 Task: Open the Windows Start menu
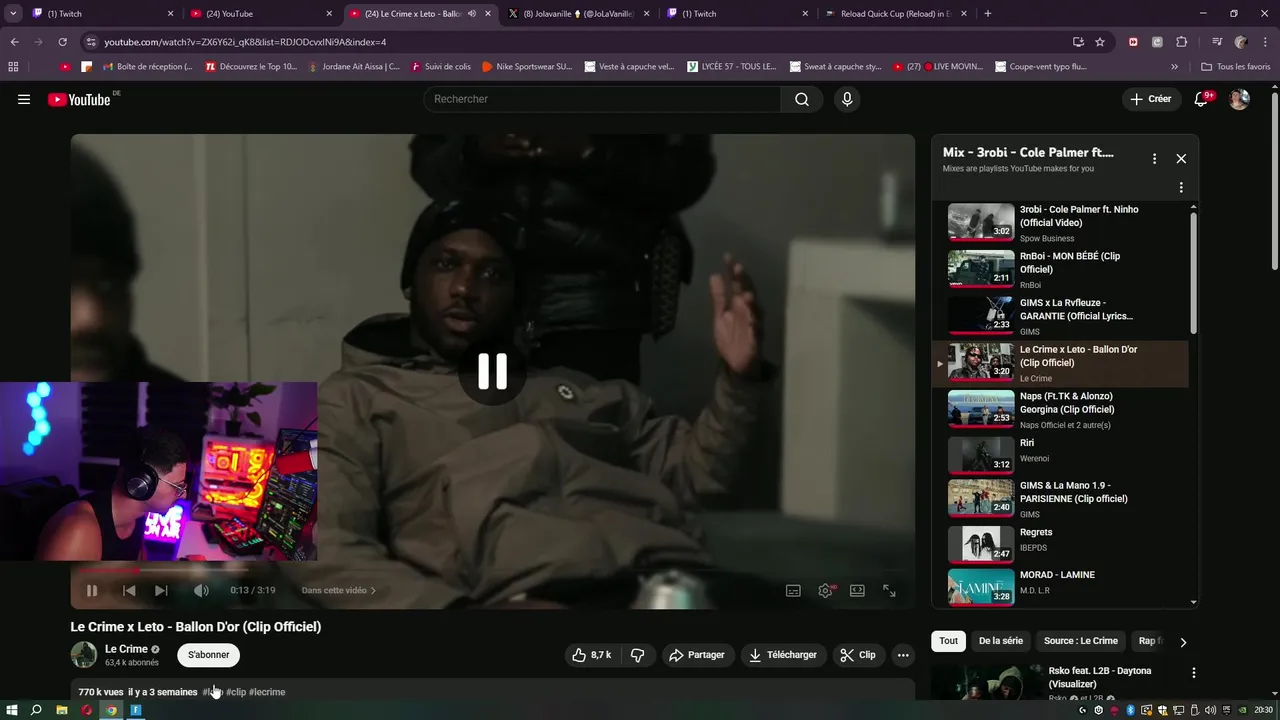12,710
